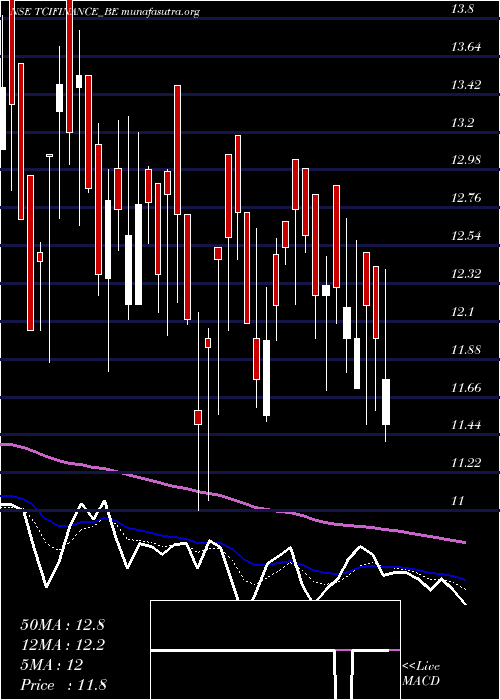Click the NSE TCIFINANCE_BE munafasutra.org title text
500x700 pixels.
point(104,12)
